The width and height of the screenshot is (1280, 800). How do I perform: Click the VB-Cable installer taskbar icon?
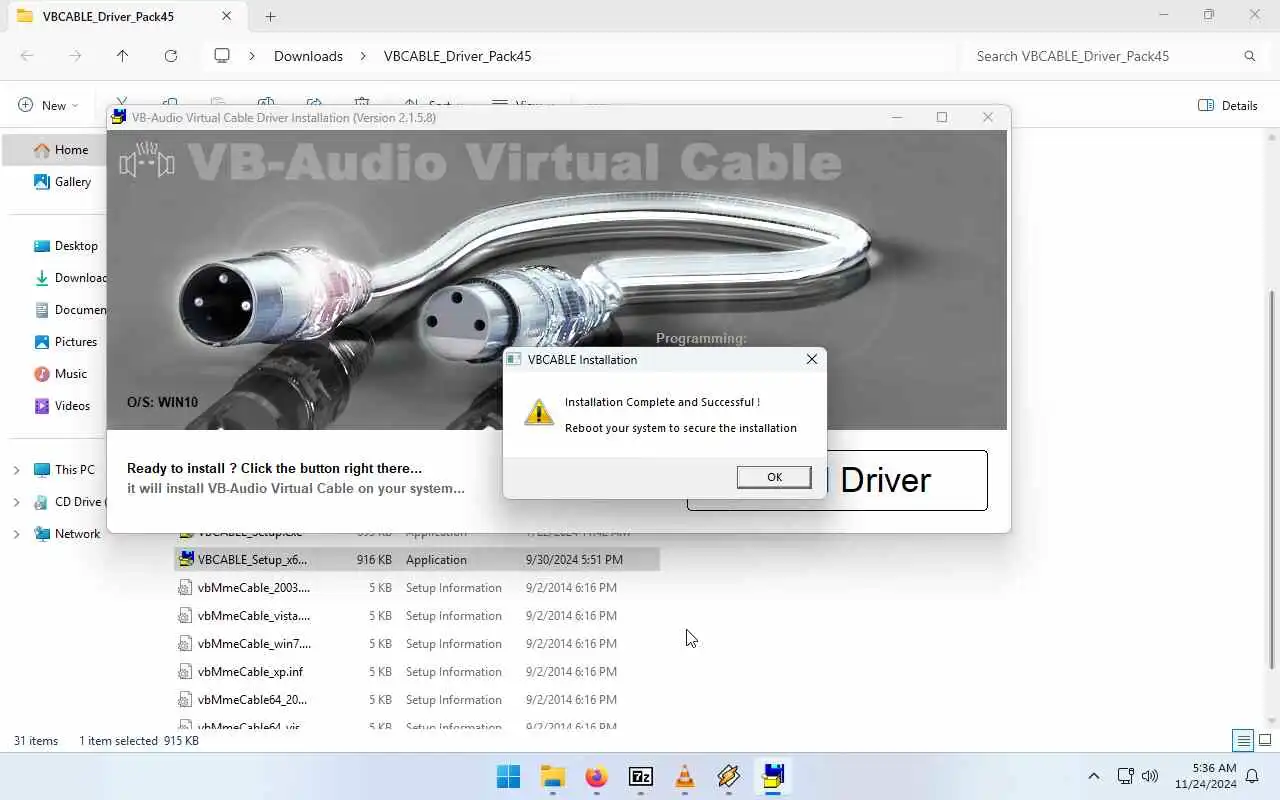click(773, 776)
